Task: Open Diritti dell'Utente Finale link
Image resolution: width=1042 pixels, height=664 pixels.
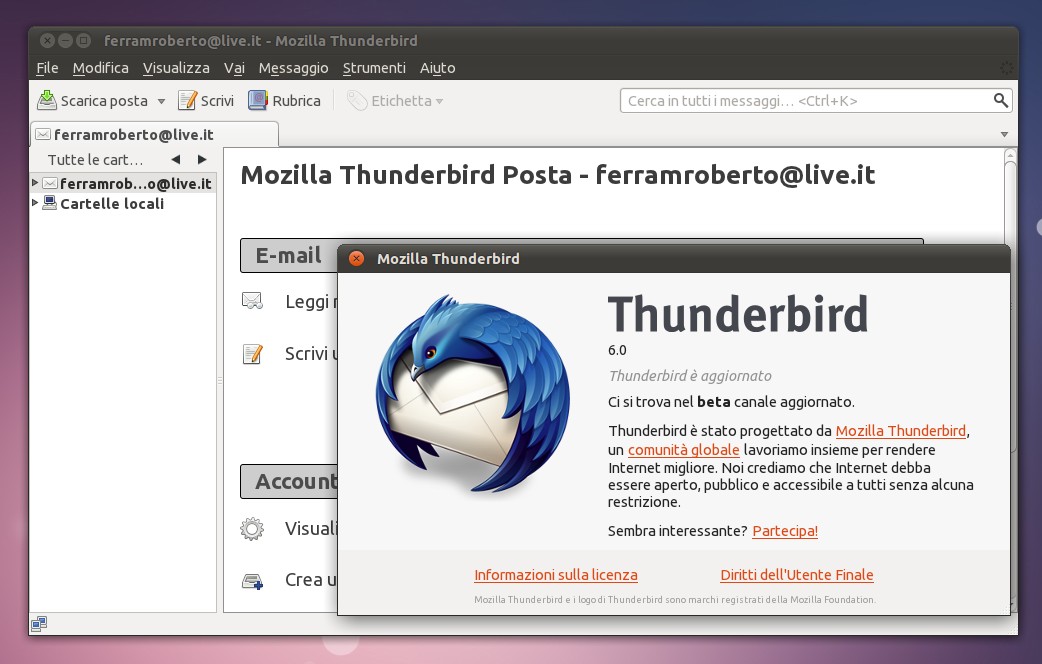Action: [797, 575]
